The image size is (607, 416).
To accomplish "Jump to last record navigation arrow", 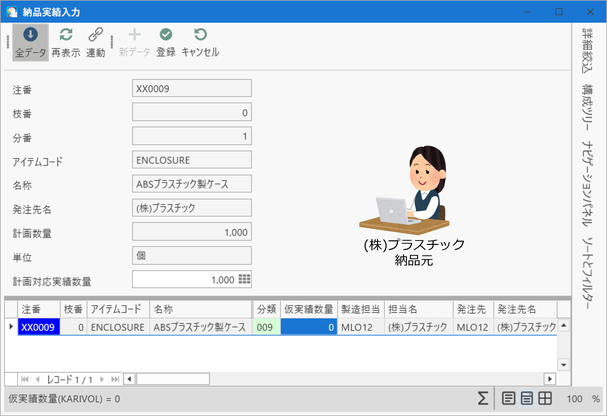I will pyautogui.click(x=115, y=379).
